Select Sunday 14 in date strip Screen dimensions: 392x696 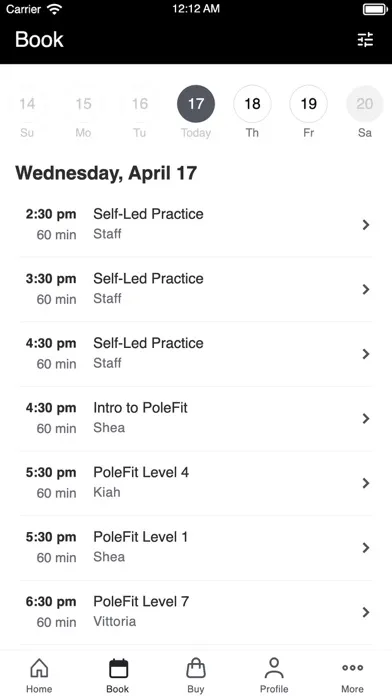click(x=27, y=104)
